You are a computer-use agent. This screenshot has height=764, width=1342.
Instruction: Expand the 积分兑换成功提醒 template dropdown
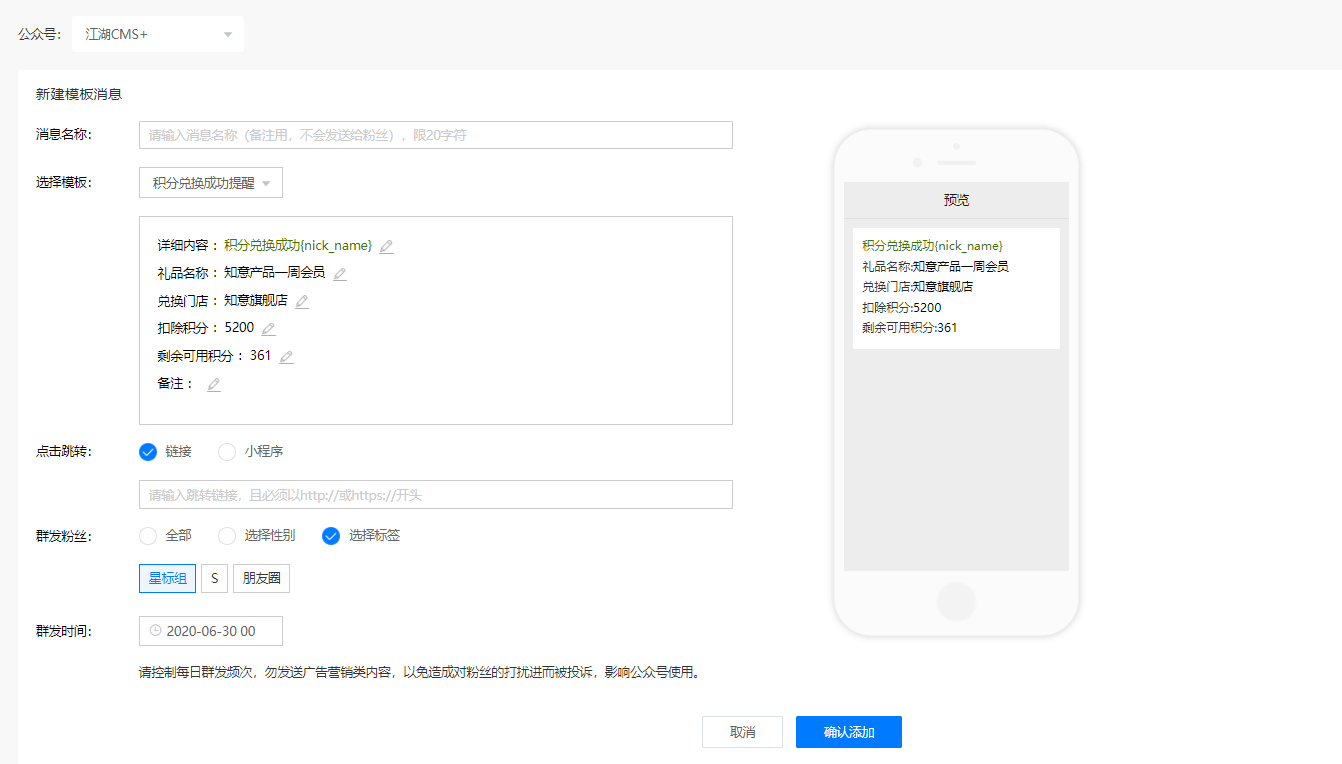(x=211, y=183)
